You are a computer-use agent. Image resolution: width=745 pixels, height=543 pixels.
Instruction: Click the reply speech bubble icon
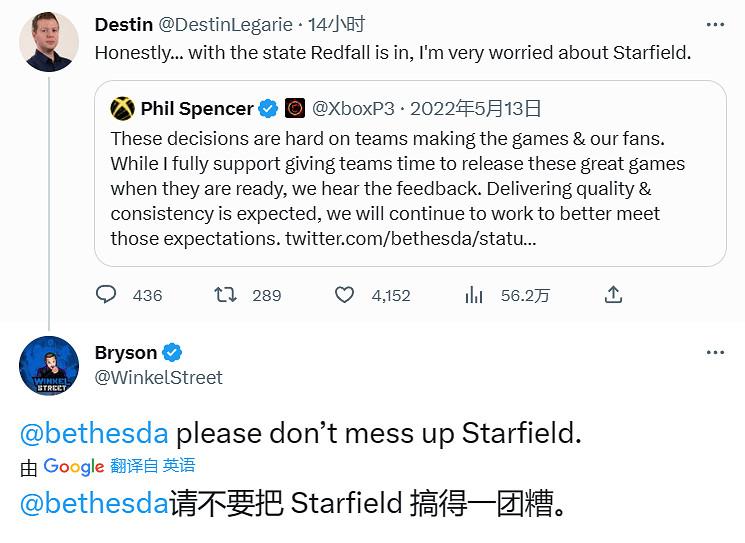click(107, 295)
